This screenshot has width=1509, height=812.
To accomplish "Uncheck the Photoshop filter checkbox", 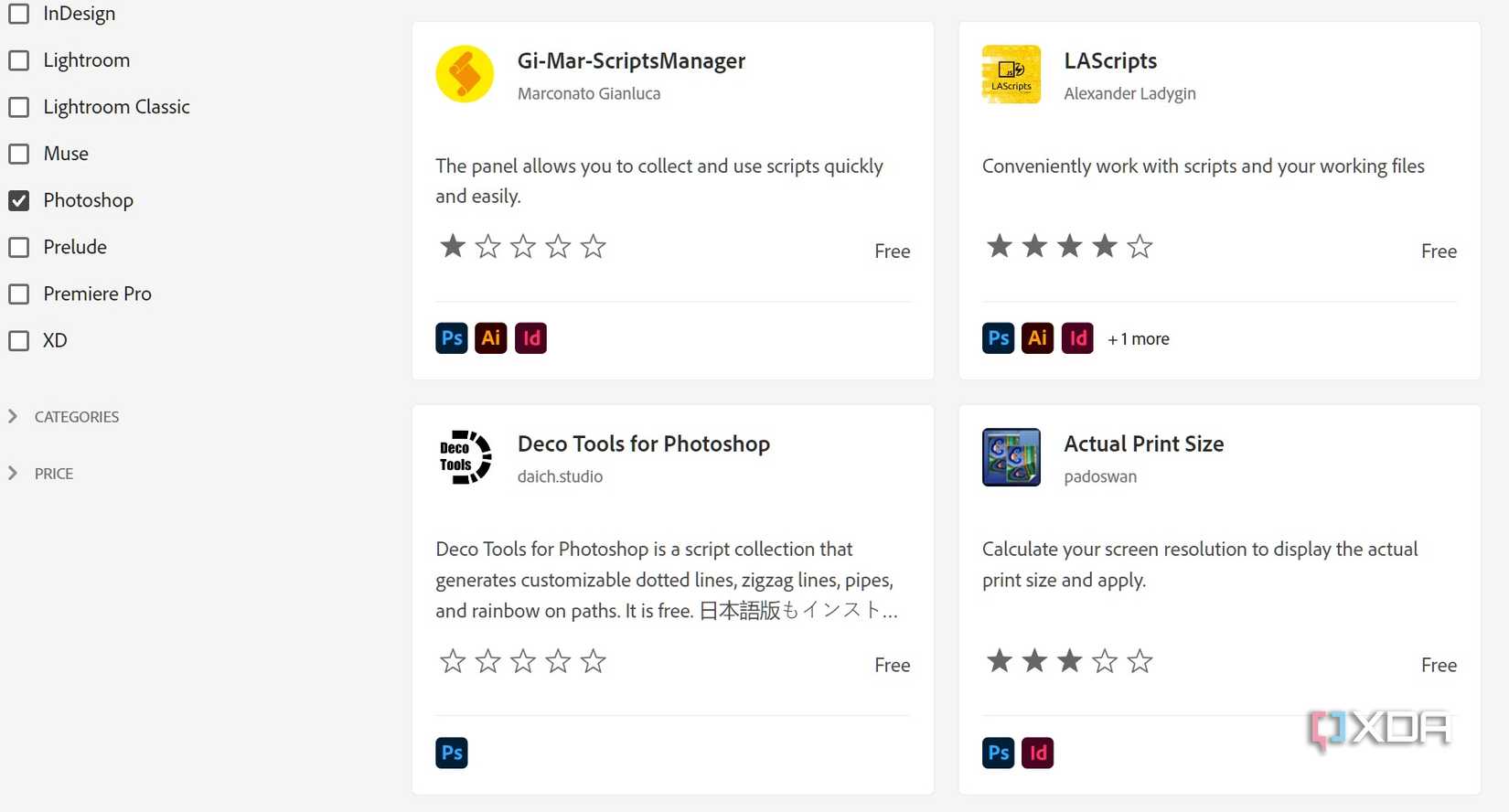I will click(19, 200).
